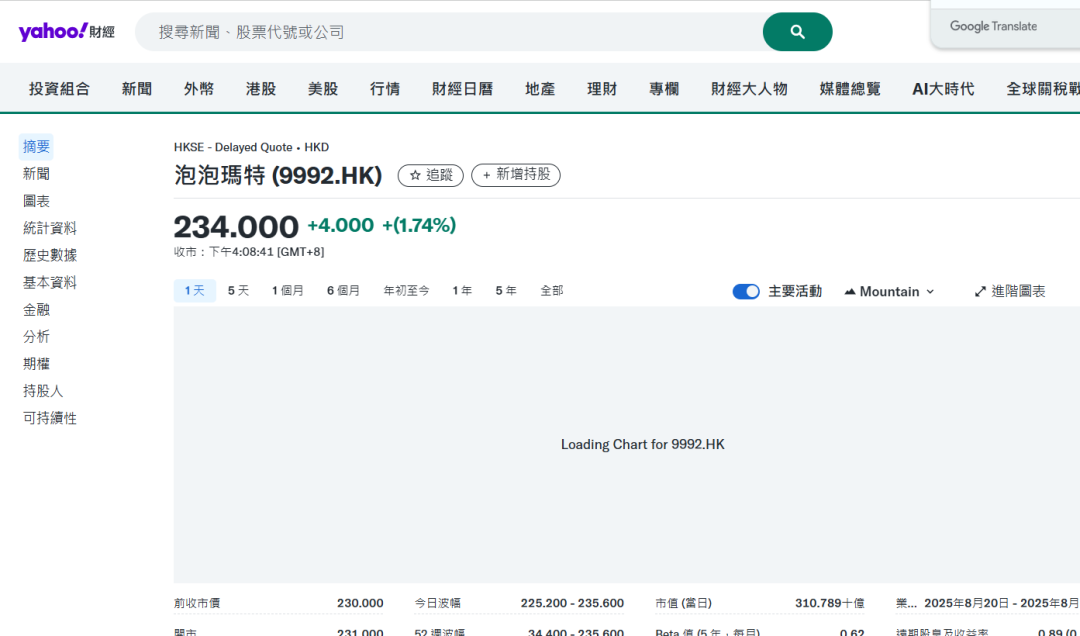Click the price 234.000

236,227
